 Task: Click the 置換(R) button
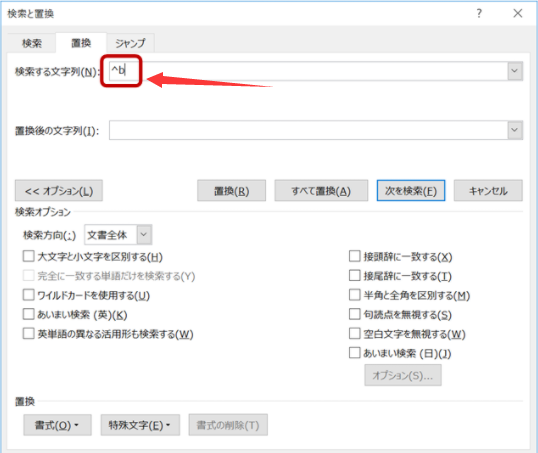(231, 191)
